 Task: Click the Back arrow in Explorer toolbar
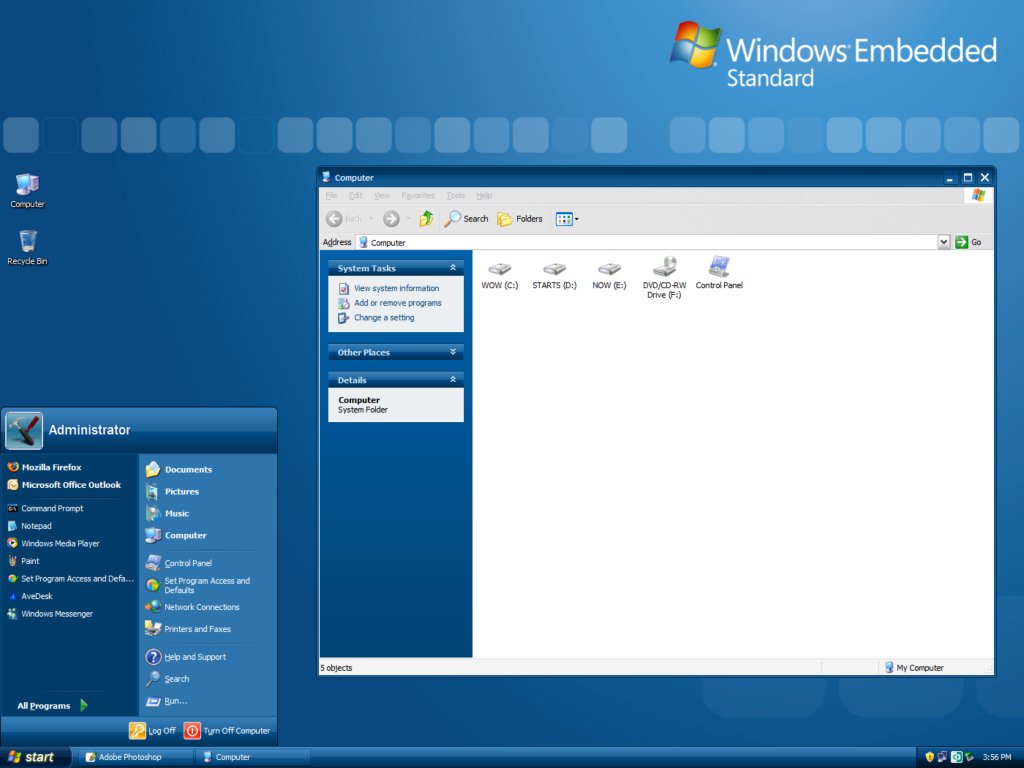(x=344, y=219)
